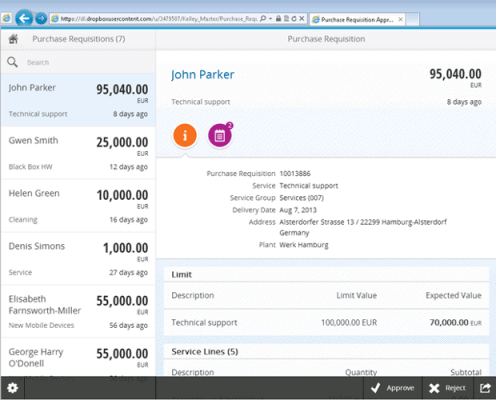Image resolution: width=496 pixels, height=400 pixels.
Task: Select George Harry O'Donell requisition
Action: pyautogui.click(x=78, y=357)
